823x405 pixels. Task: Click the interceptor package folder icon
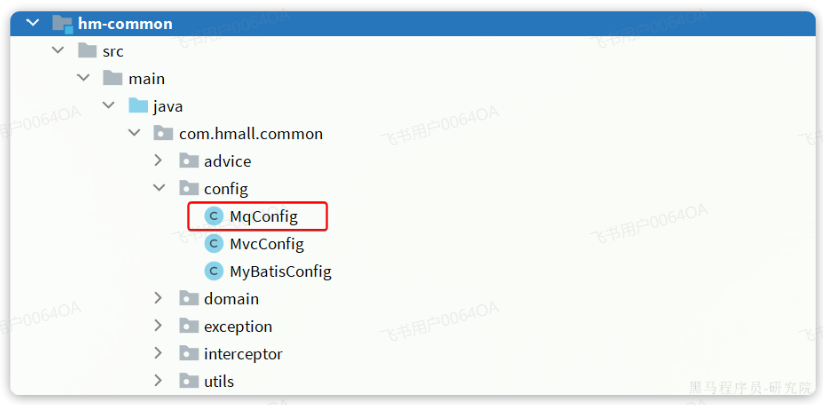188,354
